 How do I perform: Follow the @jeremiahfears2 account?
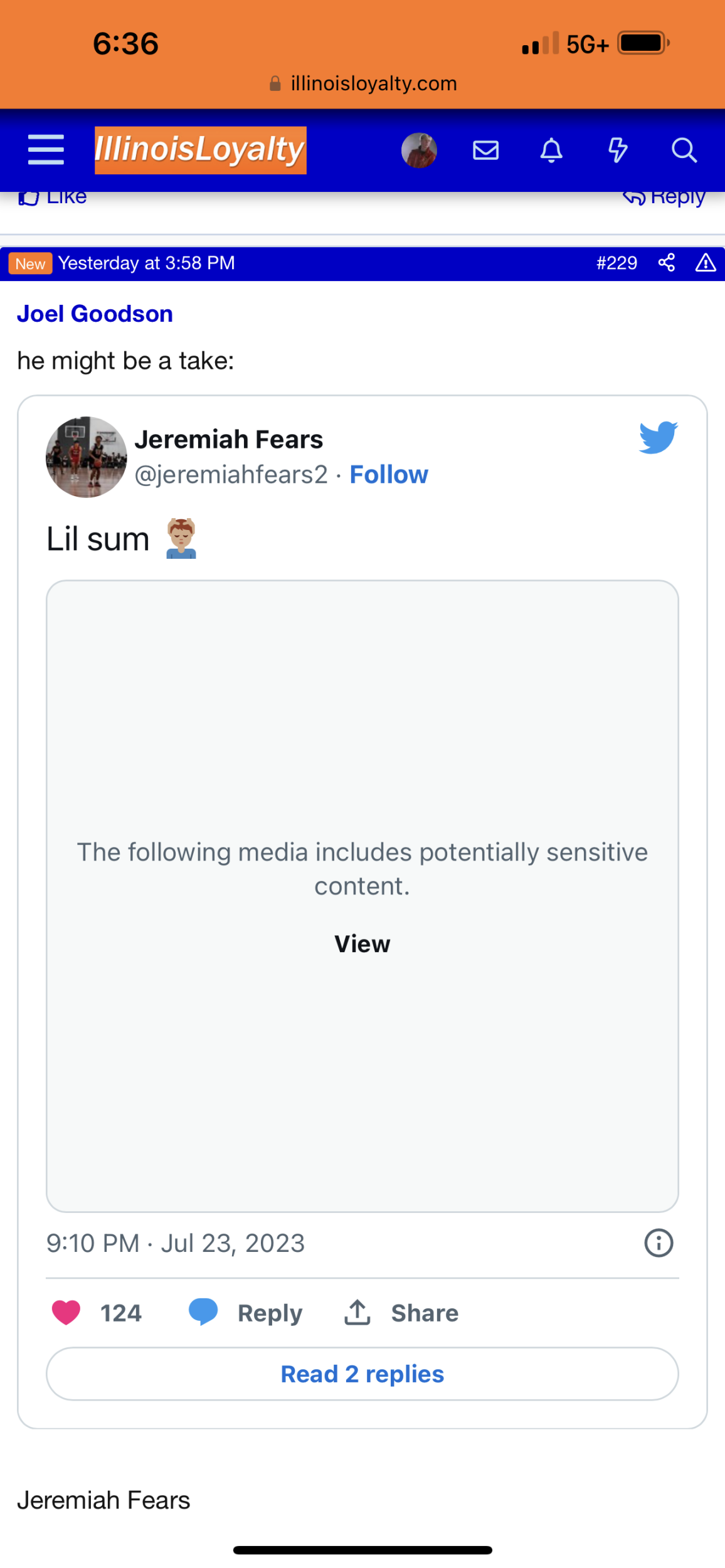[389, 475]
